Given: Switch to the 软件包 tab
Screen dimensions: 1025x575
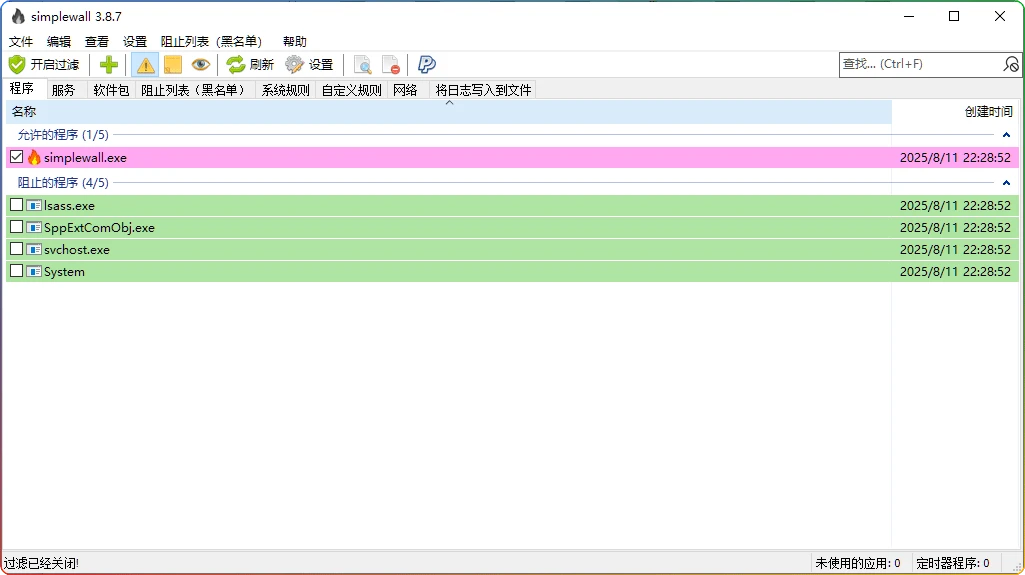Looking at the screenshot, I should [x=111, y=90].
